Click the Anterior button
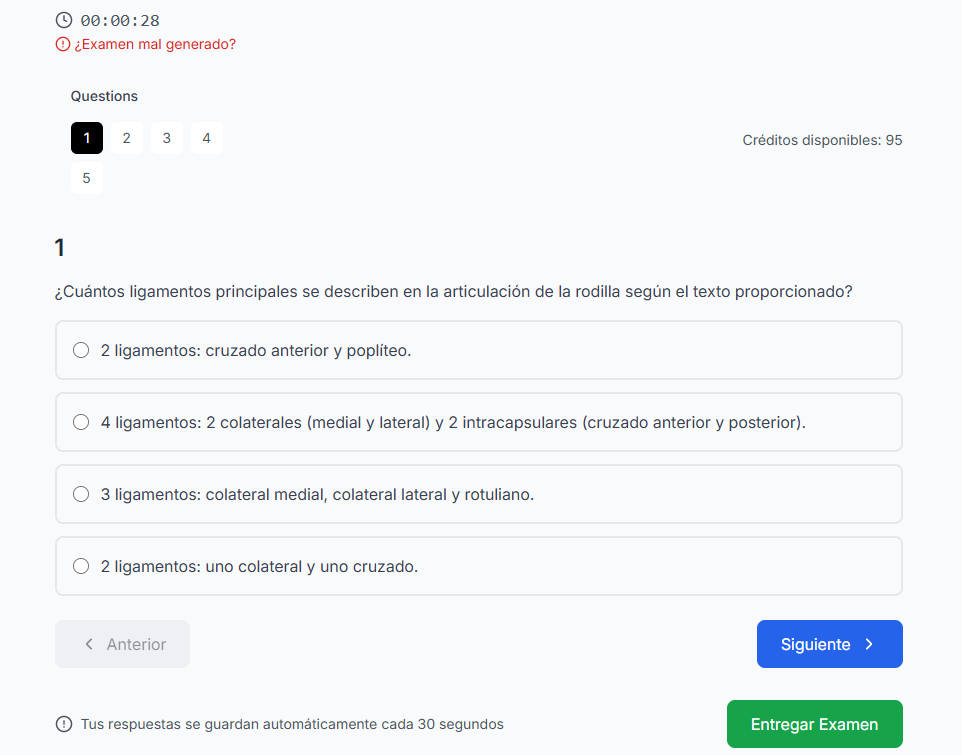The image size is (962, 755). [122, 644]
